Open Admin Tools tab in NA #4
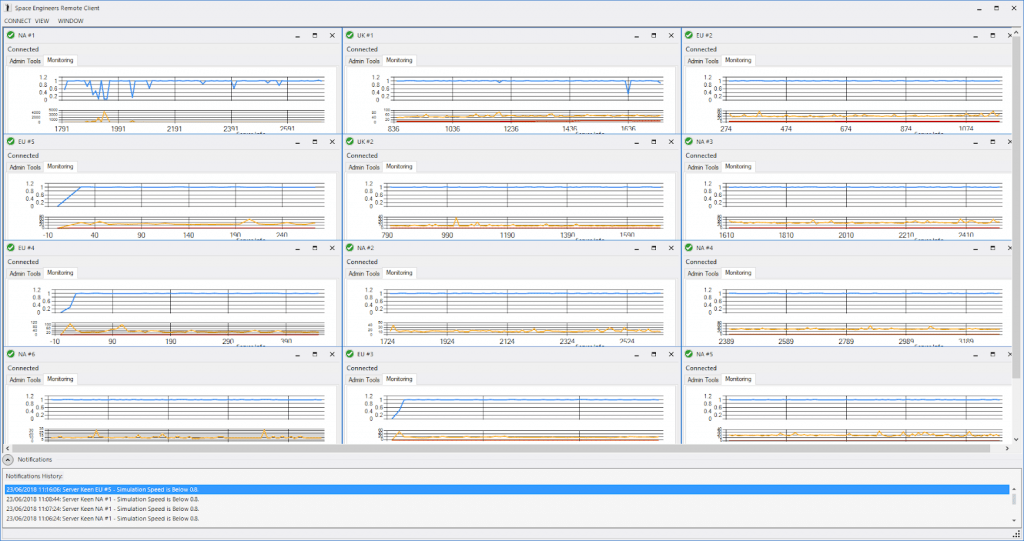 pyautogui.click(x=703, y=274)
